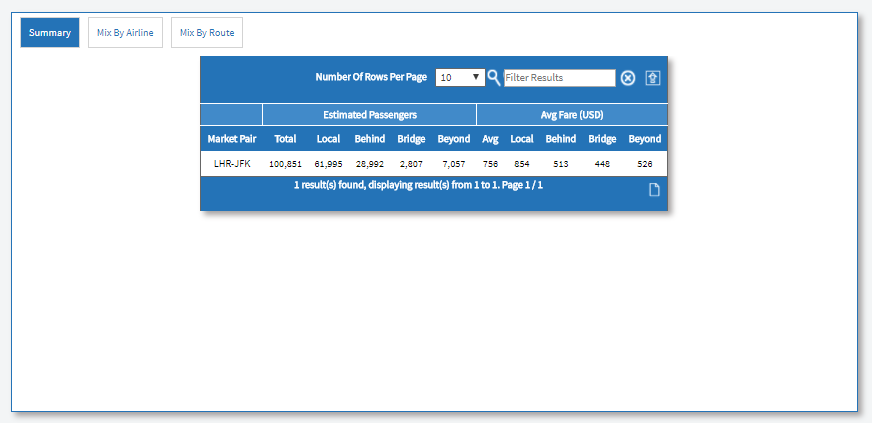
Task: Click the Number Of Rows Per Page label
Action: tap(371, 77)
